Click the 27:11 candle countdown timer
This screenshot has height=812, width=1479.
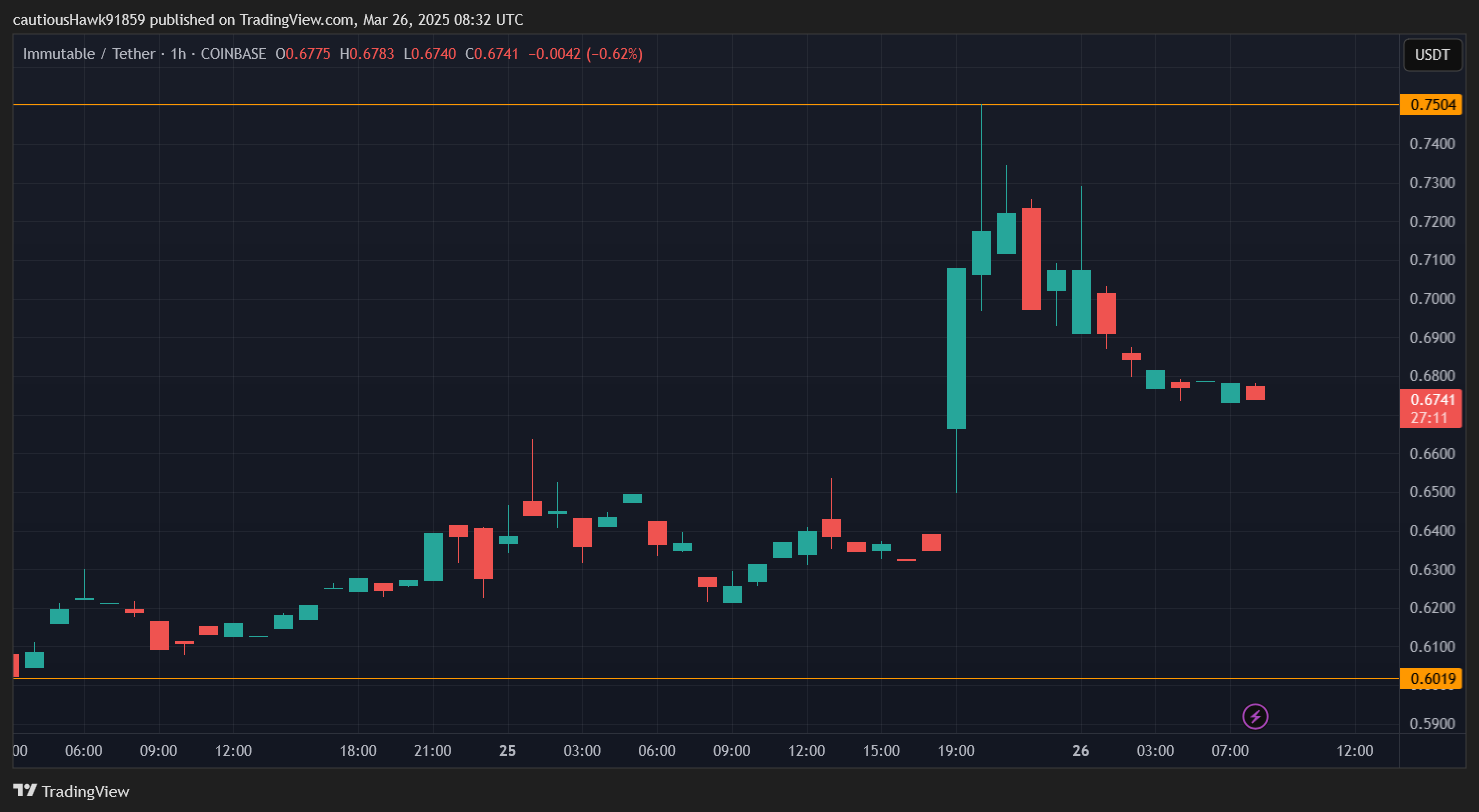(x=1430, y=417)
